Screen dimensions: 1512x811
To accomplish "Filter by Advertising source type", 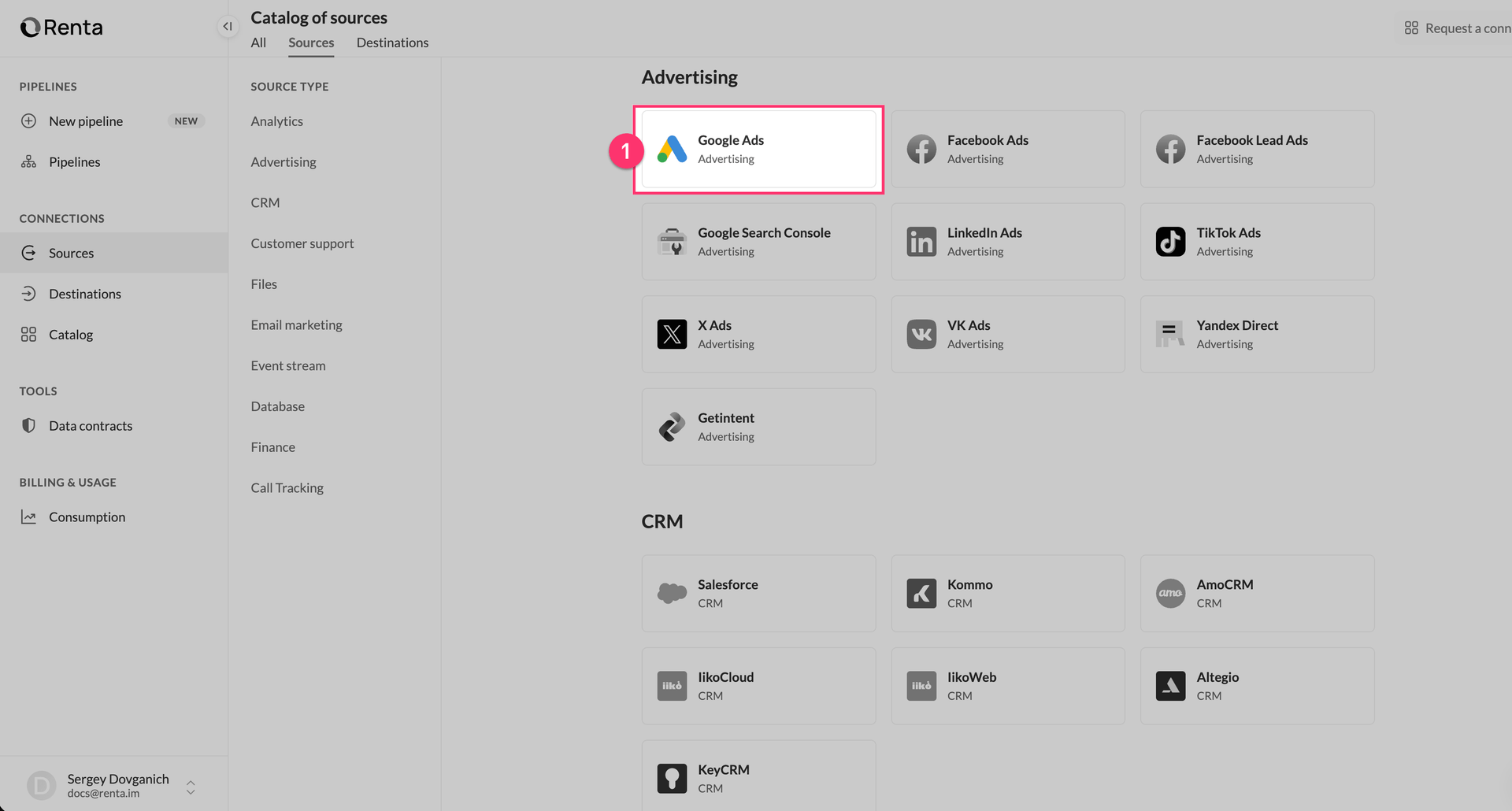I will click(x=283, y=162).
